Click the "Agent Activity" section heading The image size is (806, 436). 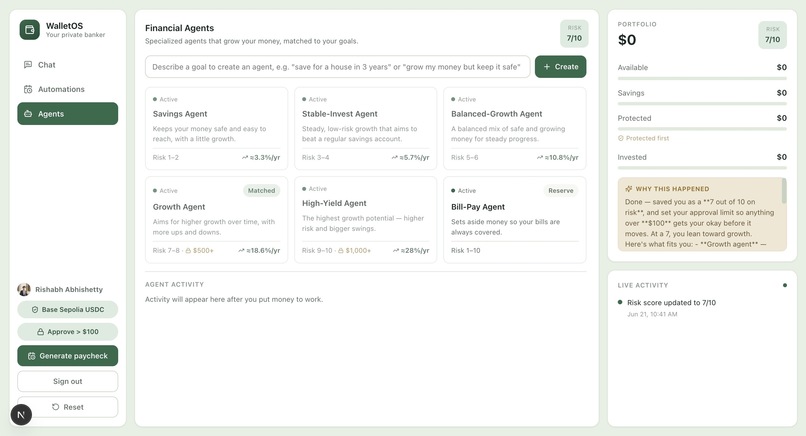tap(174, 284)
